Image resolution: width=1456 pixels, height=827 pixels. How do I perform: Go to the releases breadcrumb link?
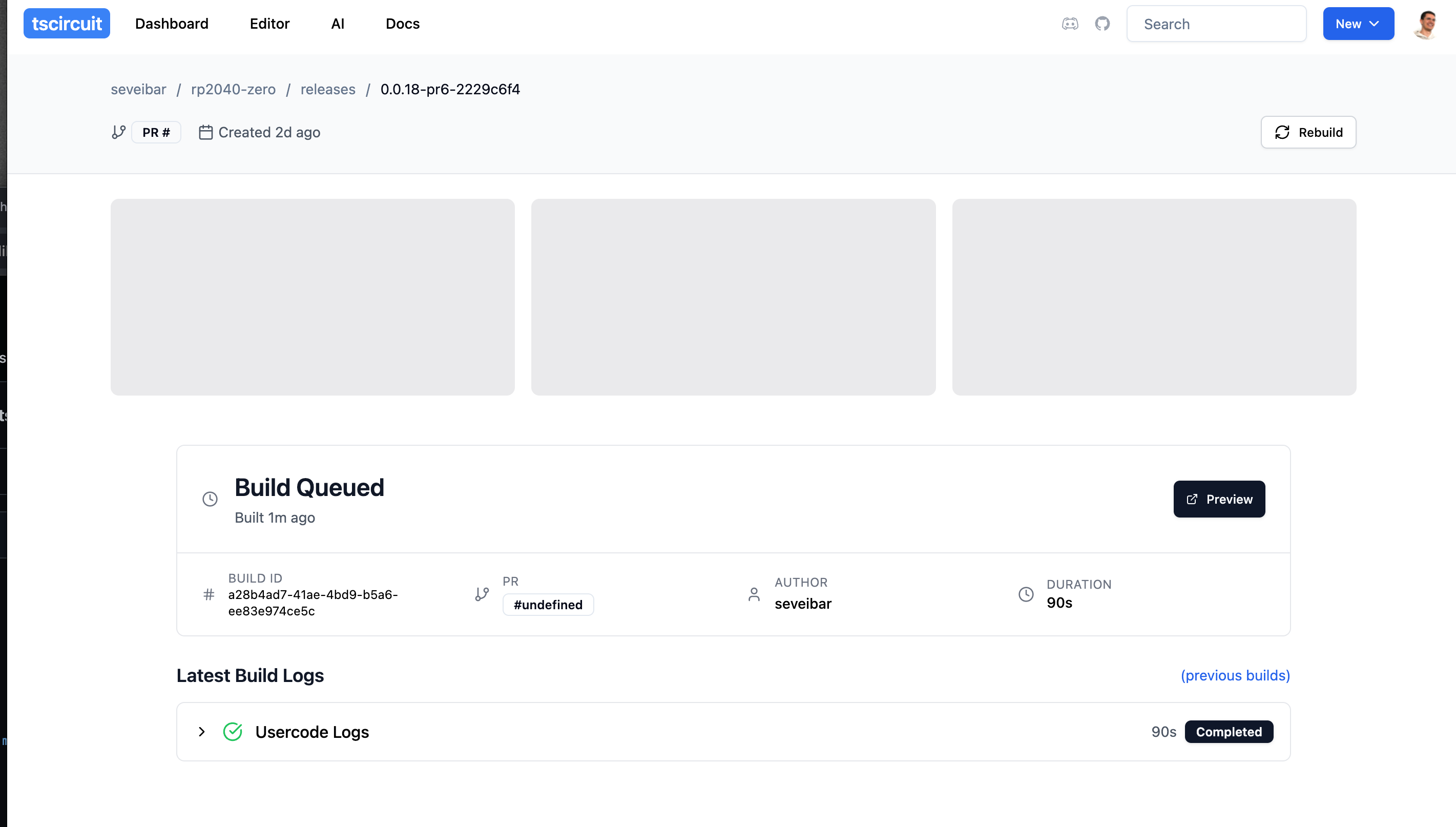click(x=328, y=89)
